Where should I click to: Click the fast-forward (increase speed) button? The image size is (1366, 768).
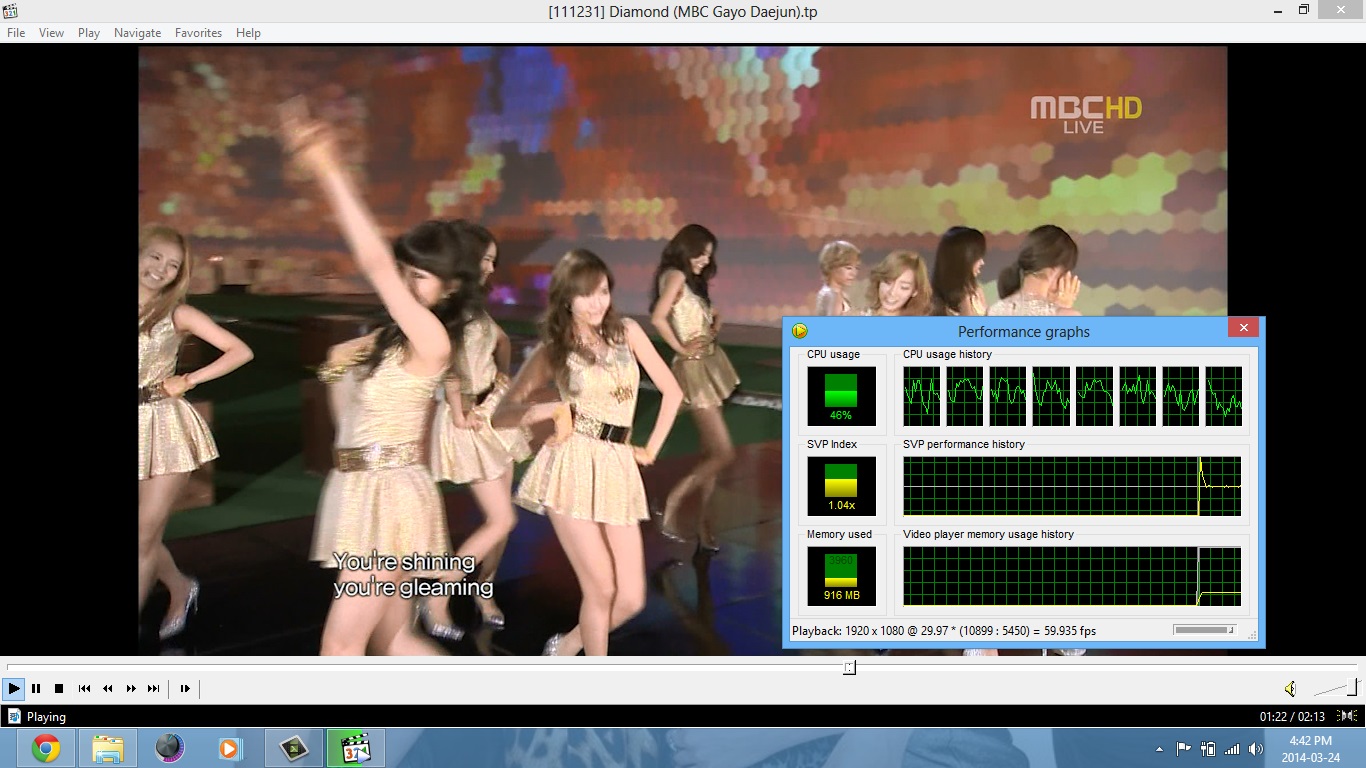click(x=131, y=688)
